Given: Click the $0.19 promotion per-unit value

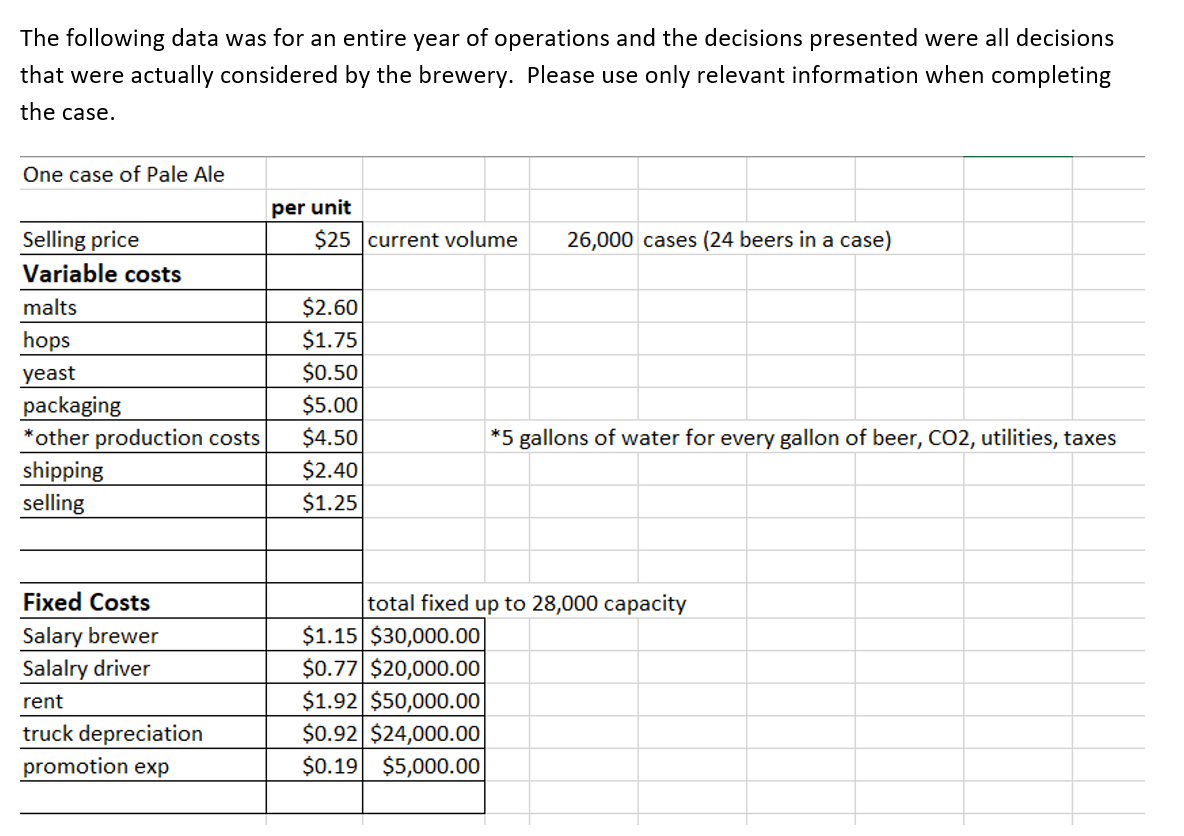Looking at the screenshot, I should click(x=330, y=767).
